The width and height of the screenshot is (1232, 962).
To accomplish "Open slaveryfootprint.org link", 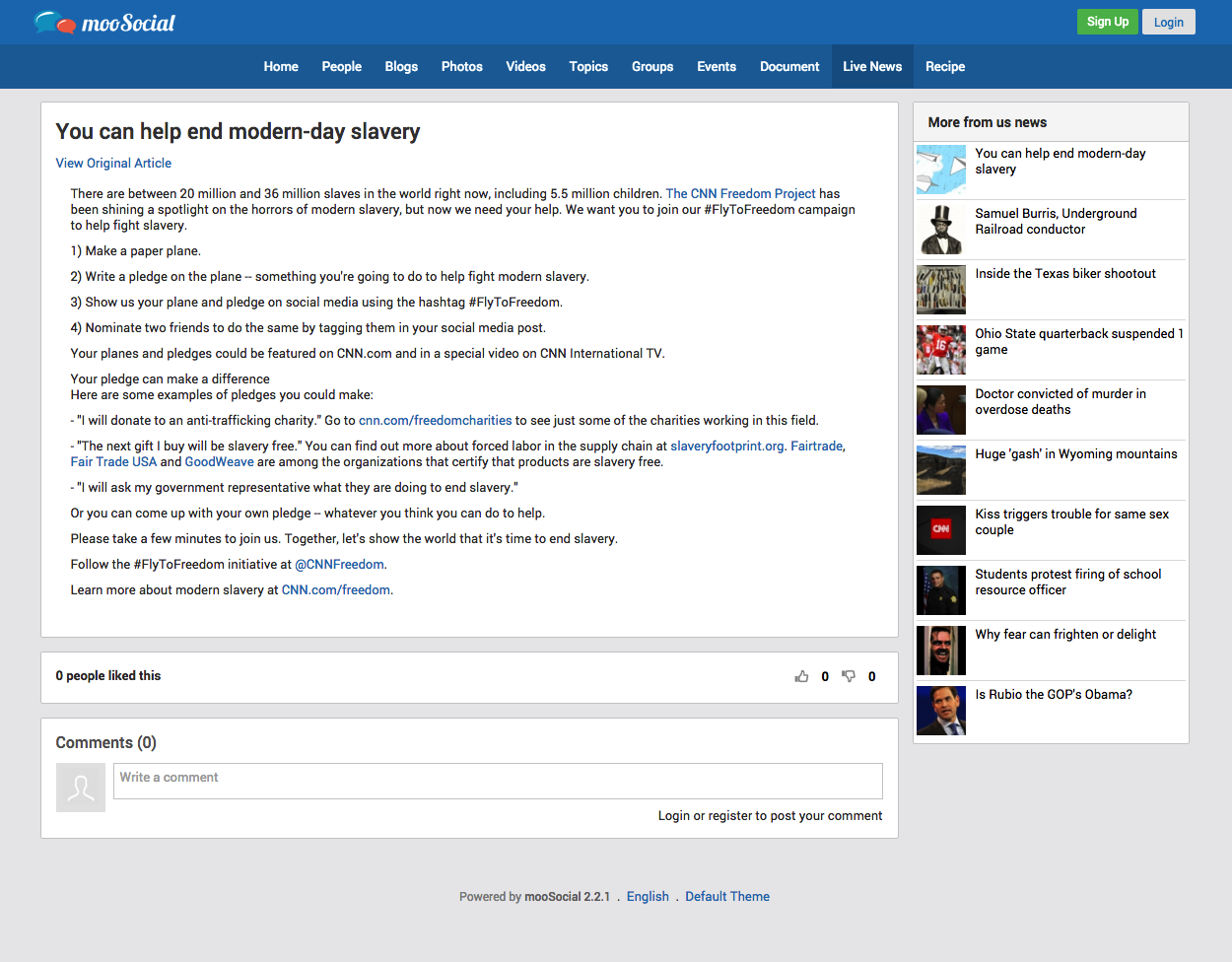I will point(727,446).
